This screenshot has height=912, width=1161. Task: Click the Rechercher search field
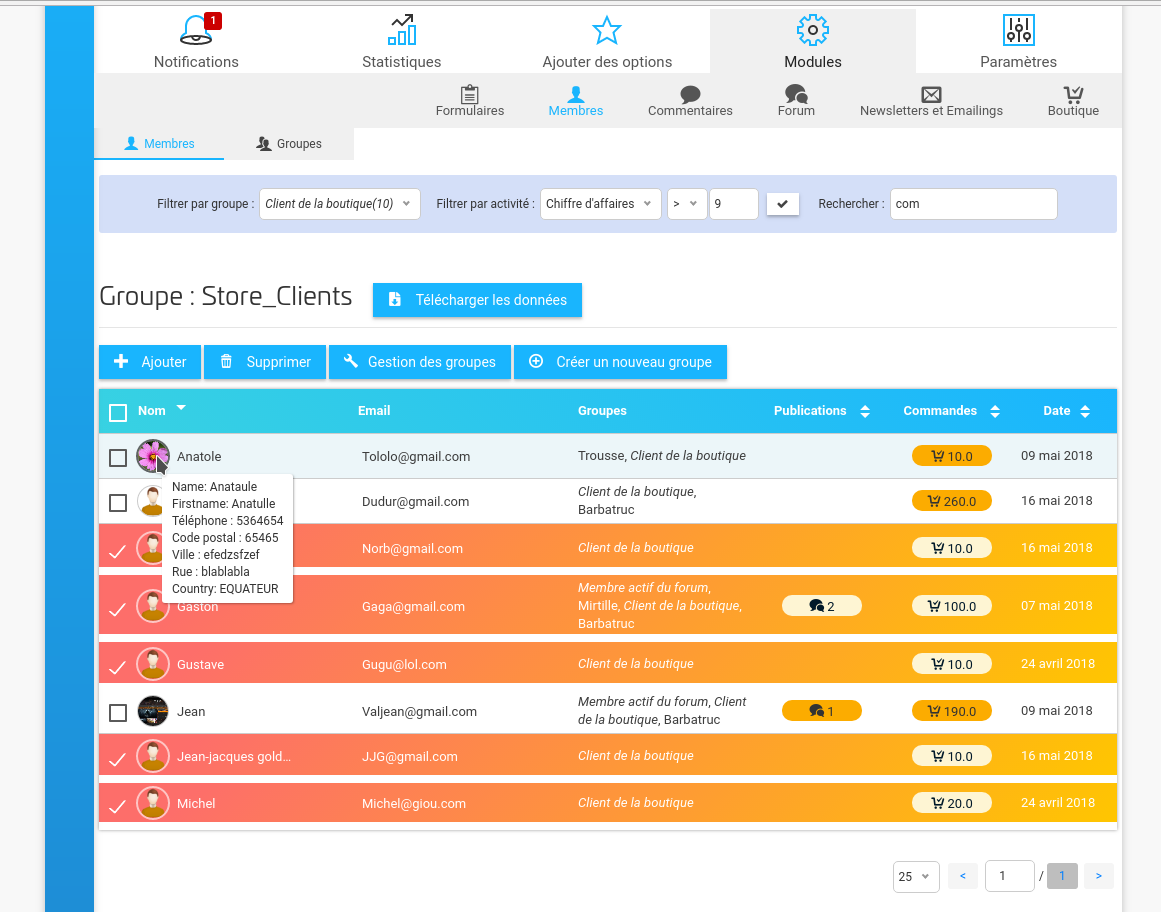[973, 204]
